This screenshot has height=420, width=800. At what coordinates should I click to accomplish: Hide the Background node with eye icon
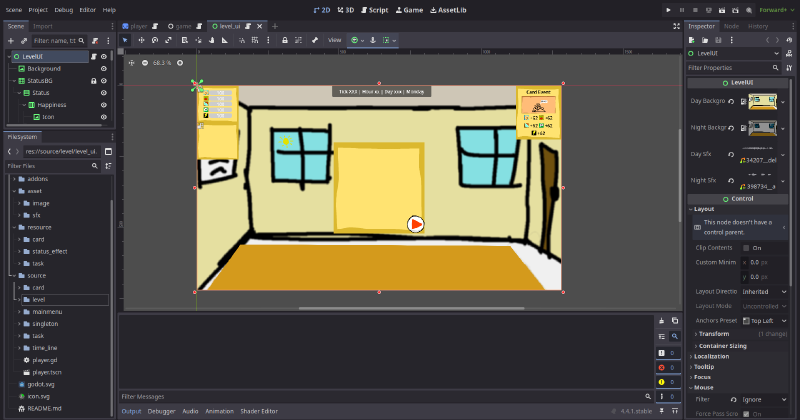(104, 69)
